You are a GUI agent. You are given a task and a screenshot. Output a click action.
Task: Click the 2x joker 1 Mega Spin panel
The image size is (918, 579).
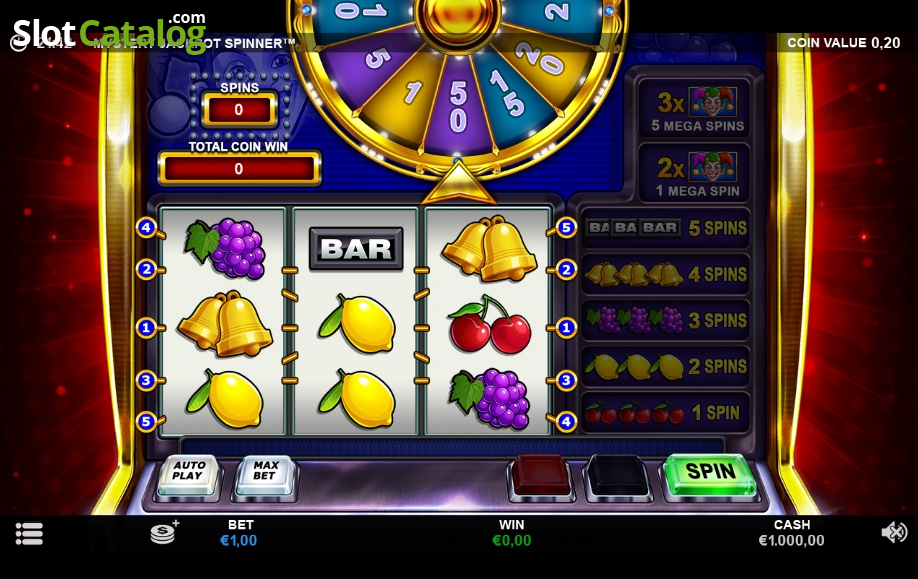[694, 174]
